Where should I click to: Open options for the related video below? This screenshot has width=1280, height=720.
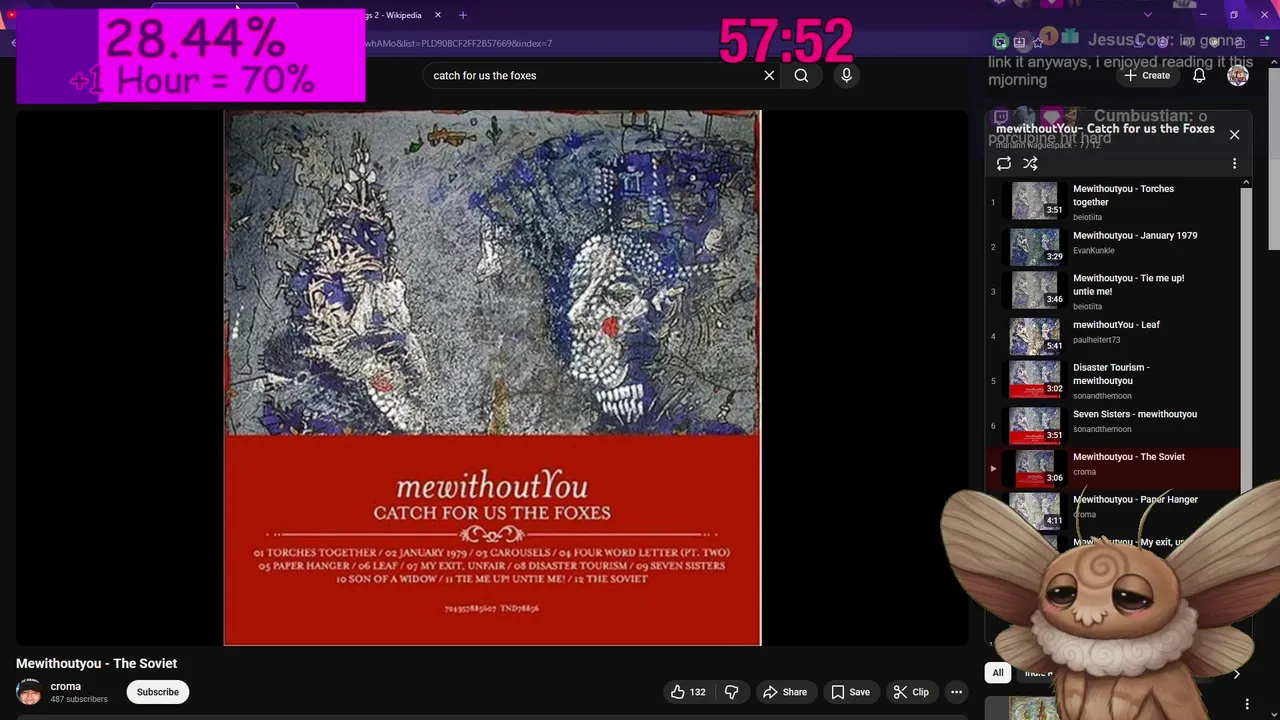(1247, 705)
